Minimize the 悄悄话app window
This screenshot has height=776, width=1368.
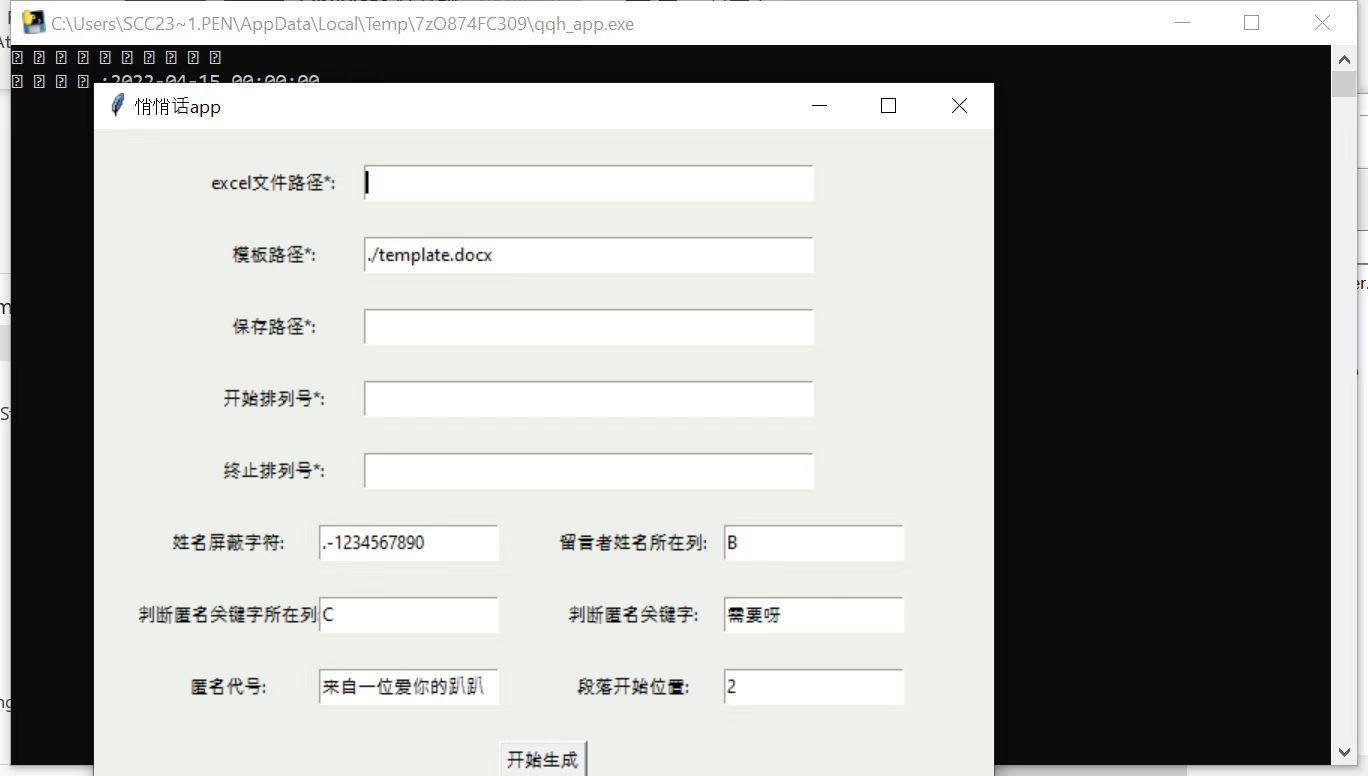820,106
